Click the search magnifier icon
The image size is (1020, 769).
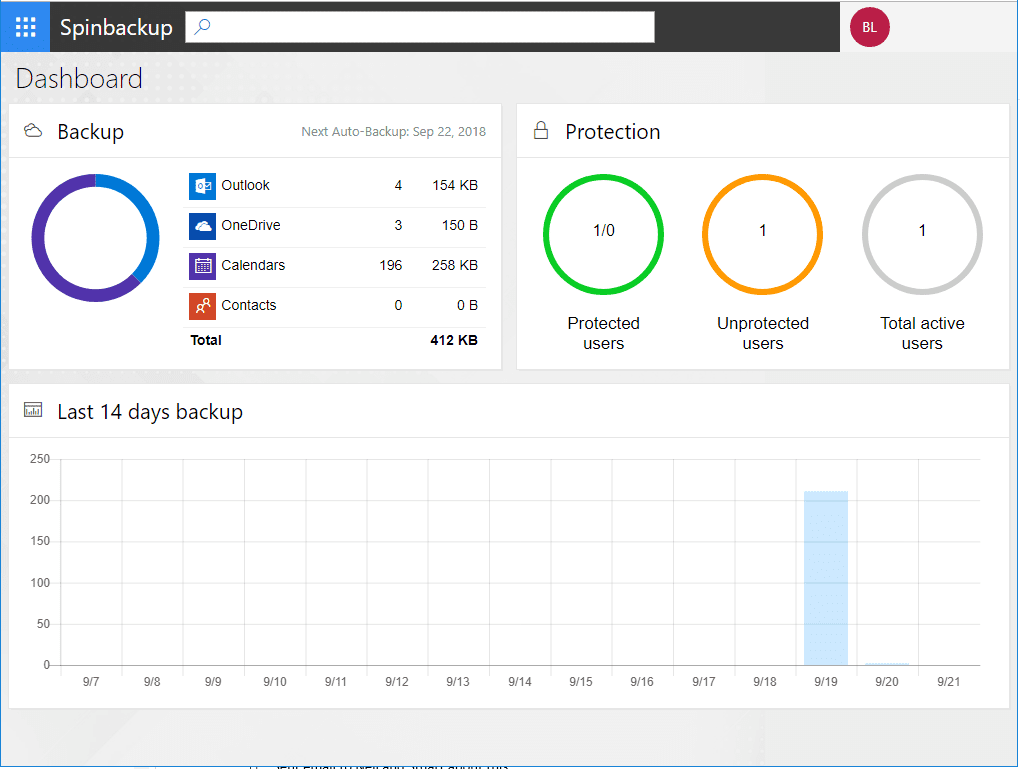click(x=202, y=27)
